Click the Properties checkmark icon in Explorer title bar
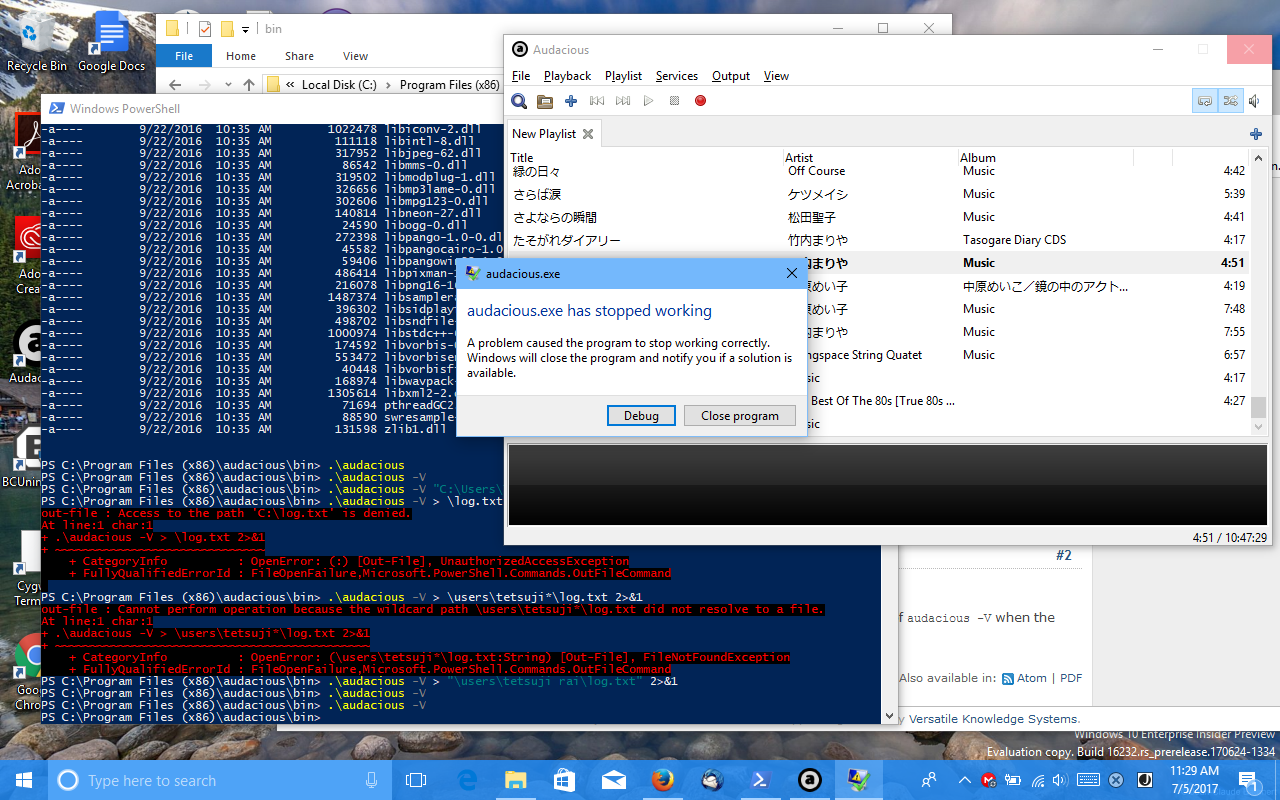The width and height of the screenshot is (1280, 800). click(x=205, y=29)
